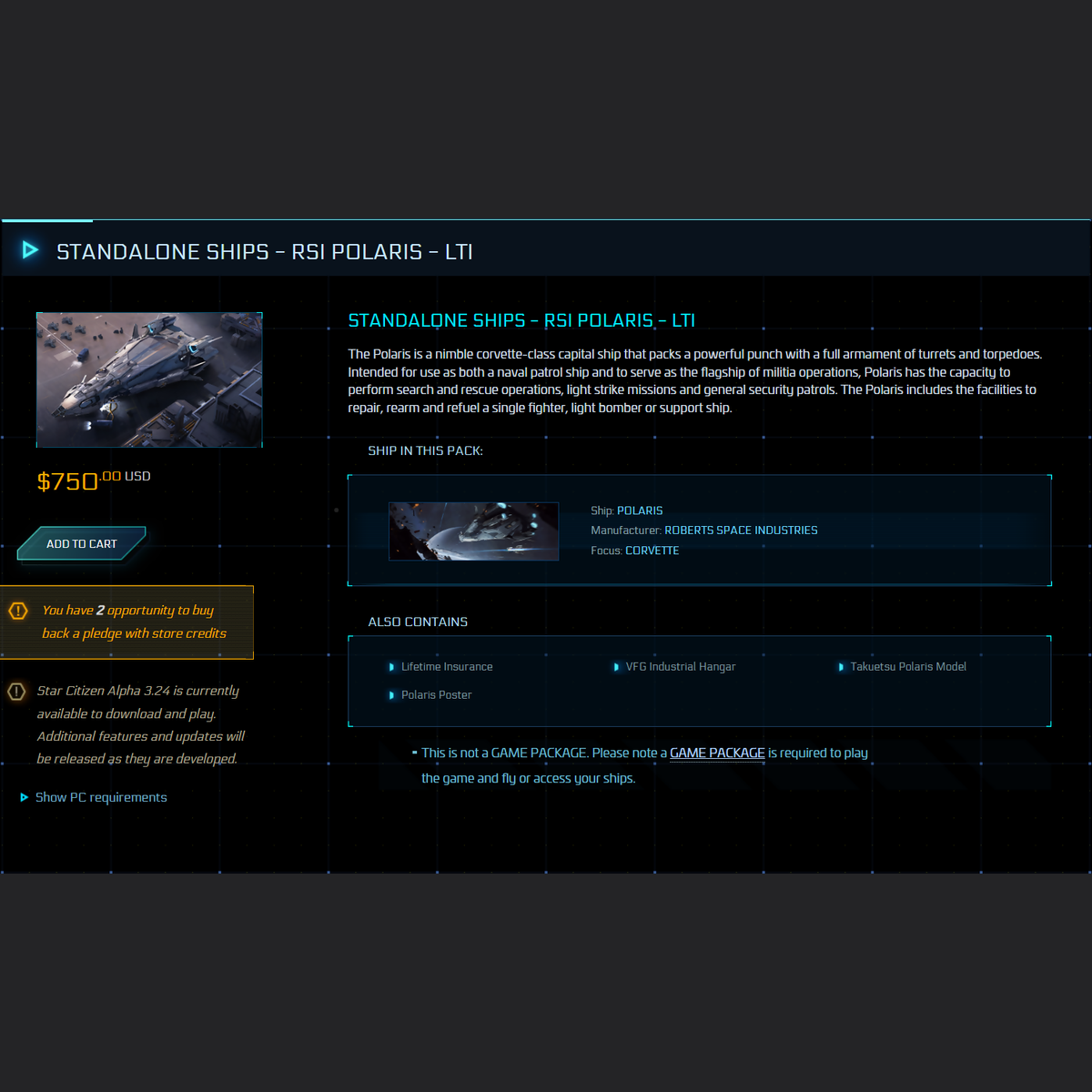The width and height of the screenshot is (1092, 1092).
Task: Click the arrow icon beside Lifetime Insurance
Action: click(x=393, y=666)
